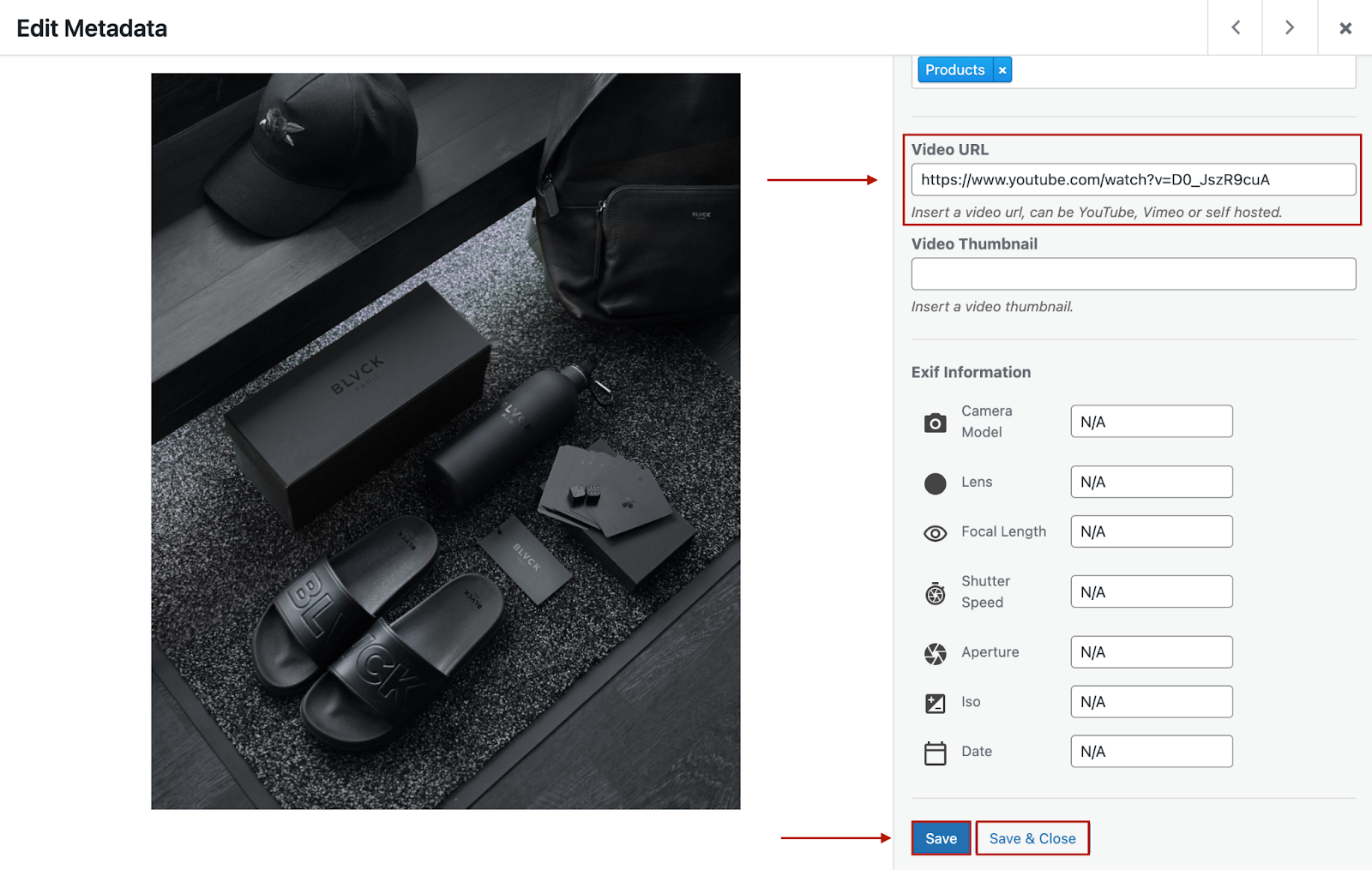Click the Shutter Speed label
This screenshot has width=1372, height=870.
pos(986,591)
